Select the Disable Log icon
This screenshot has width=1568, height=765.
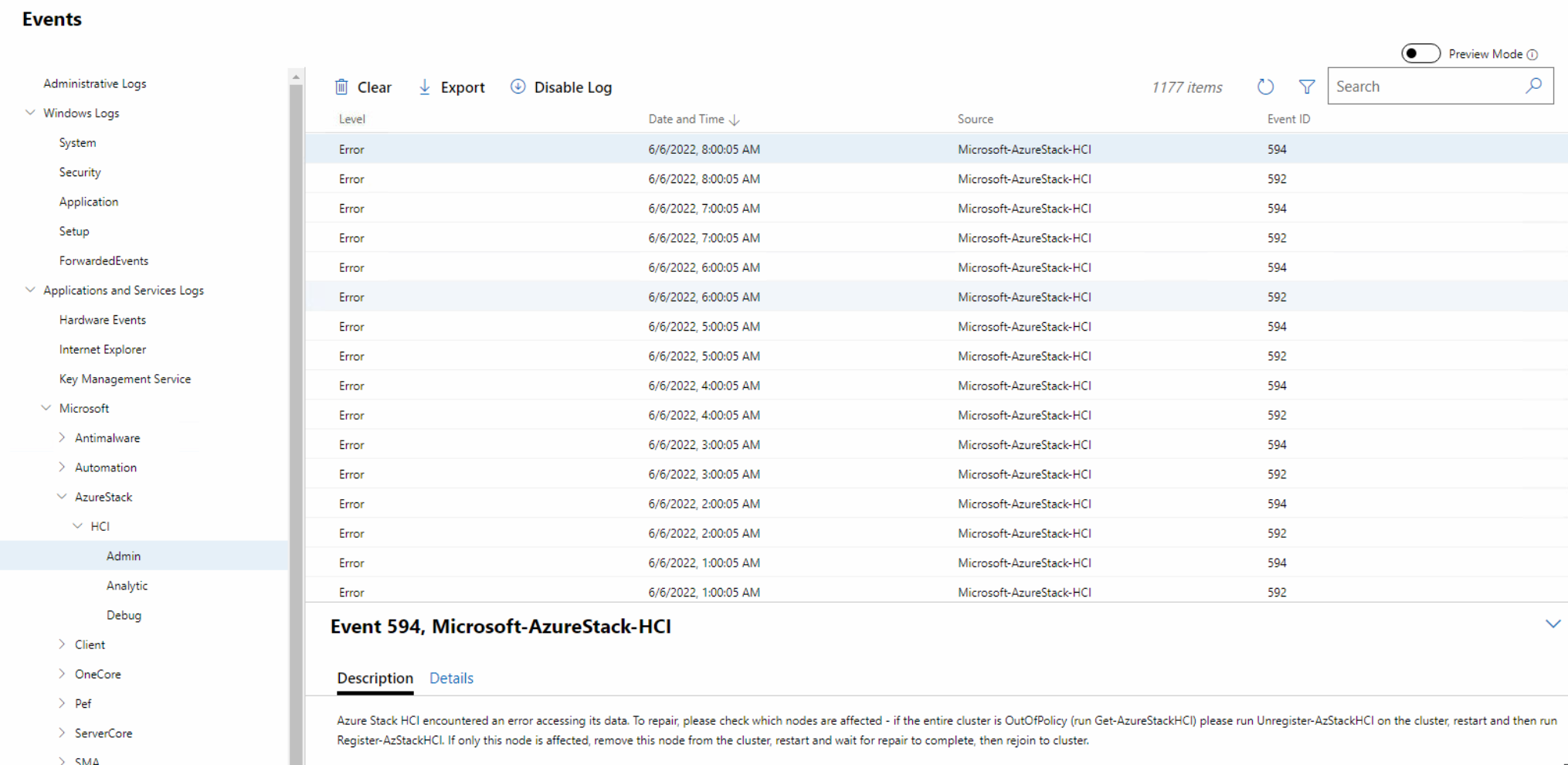point(518,87)
